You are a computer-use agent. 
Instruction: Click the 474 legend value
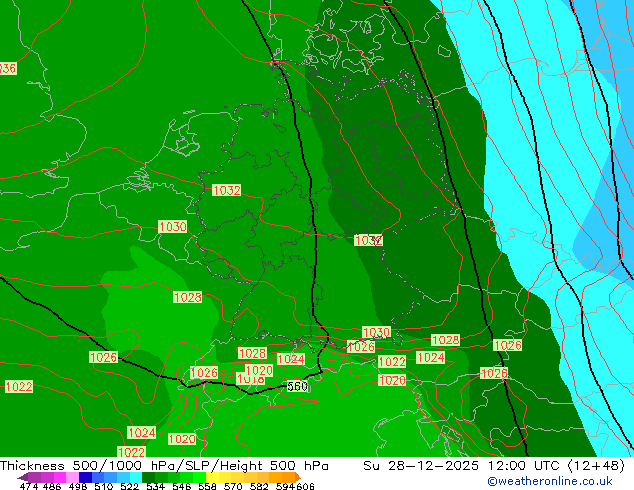29,486
